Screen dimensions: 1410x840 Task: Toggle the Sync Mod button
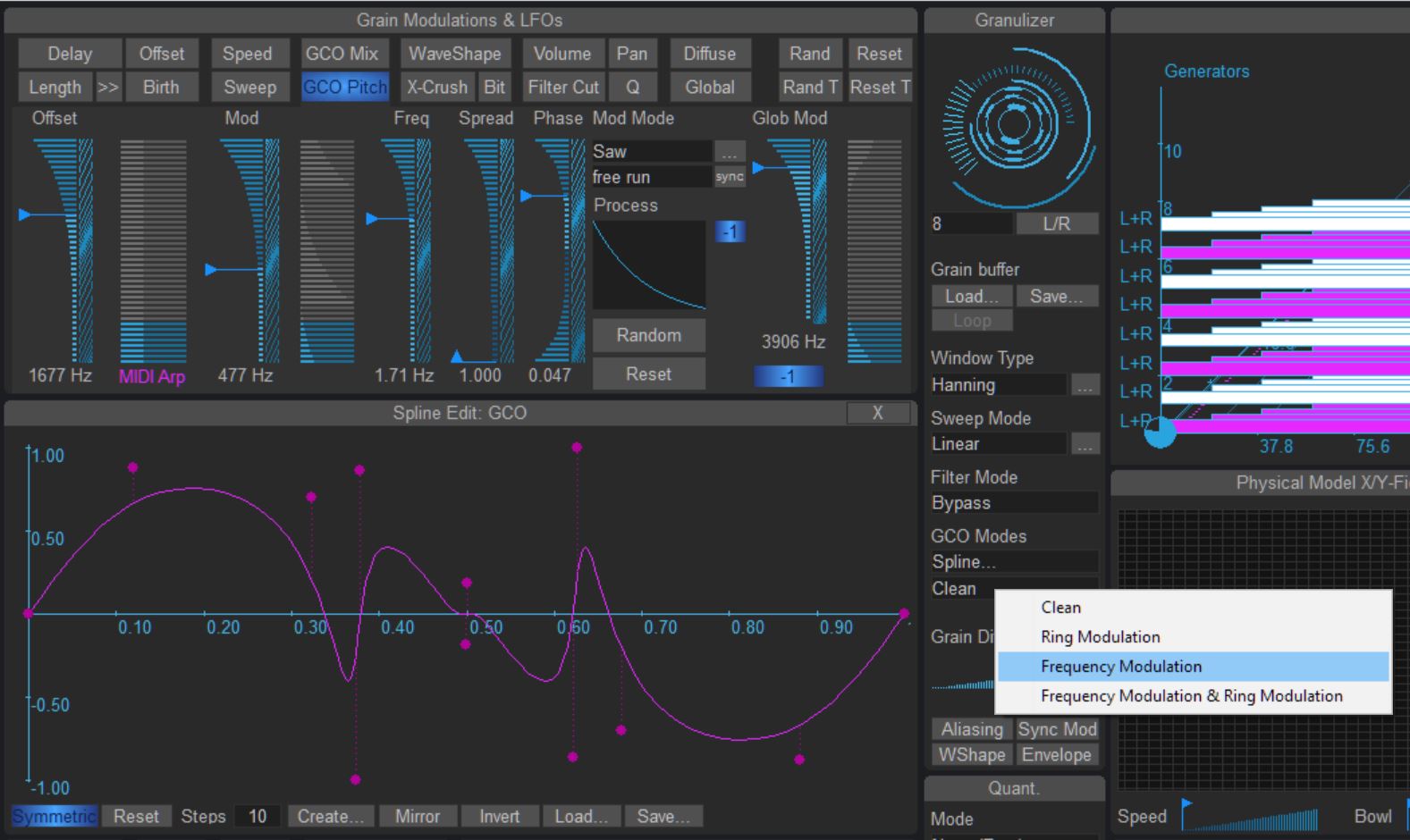tap(1057, 729)
